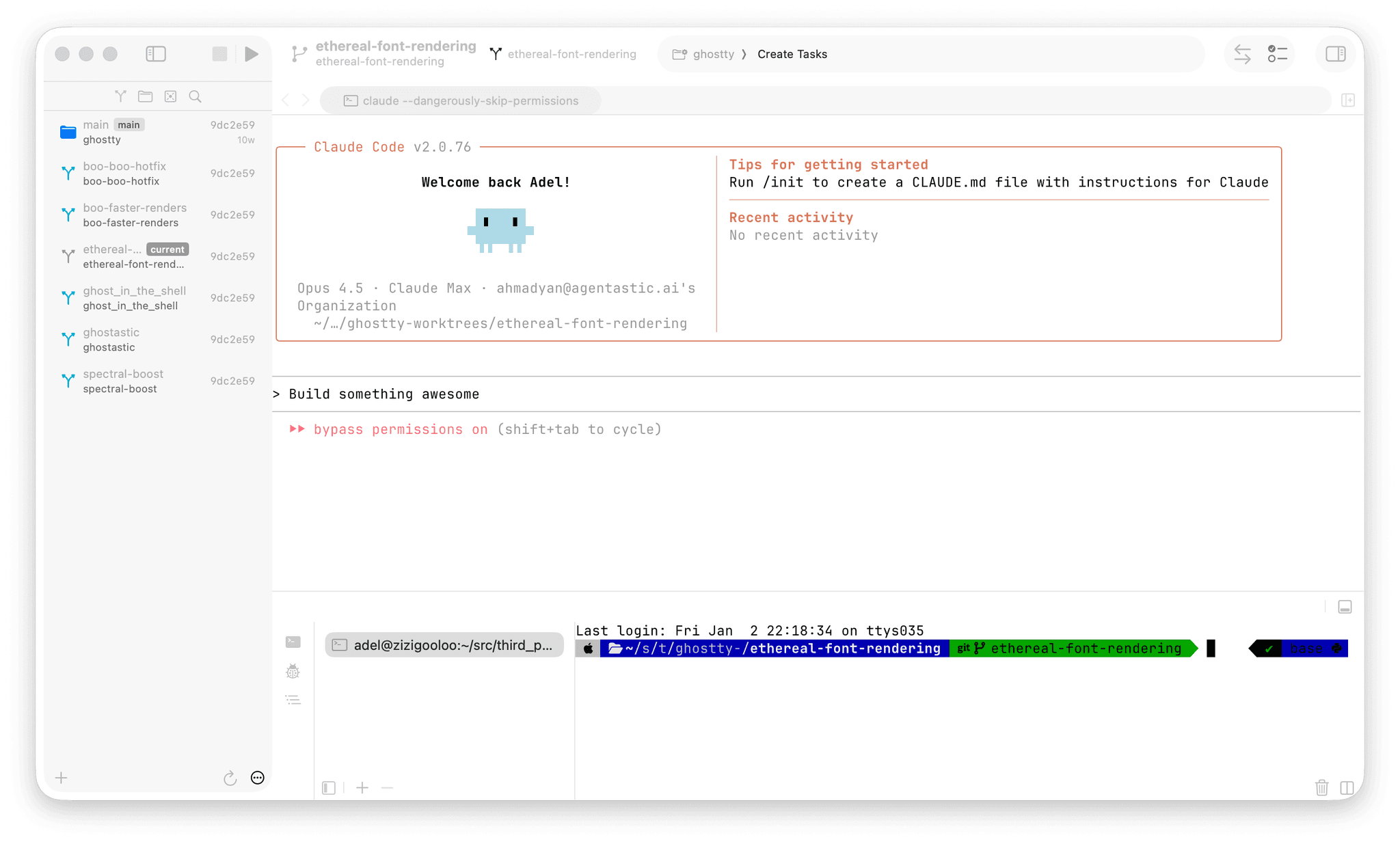The height and width of the screenshot is (844, 1400).
Task: Open the branch filter in the sidebar toolbar
Action: coord(120,96)
